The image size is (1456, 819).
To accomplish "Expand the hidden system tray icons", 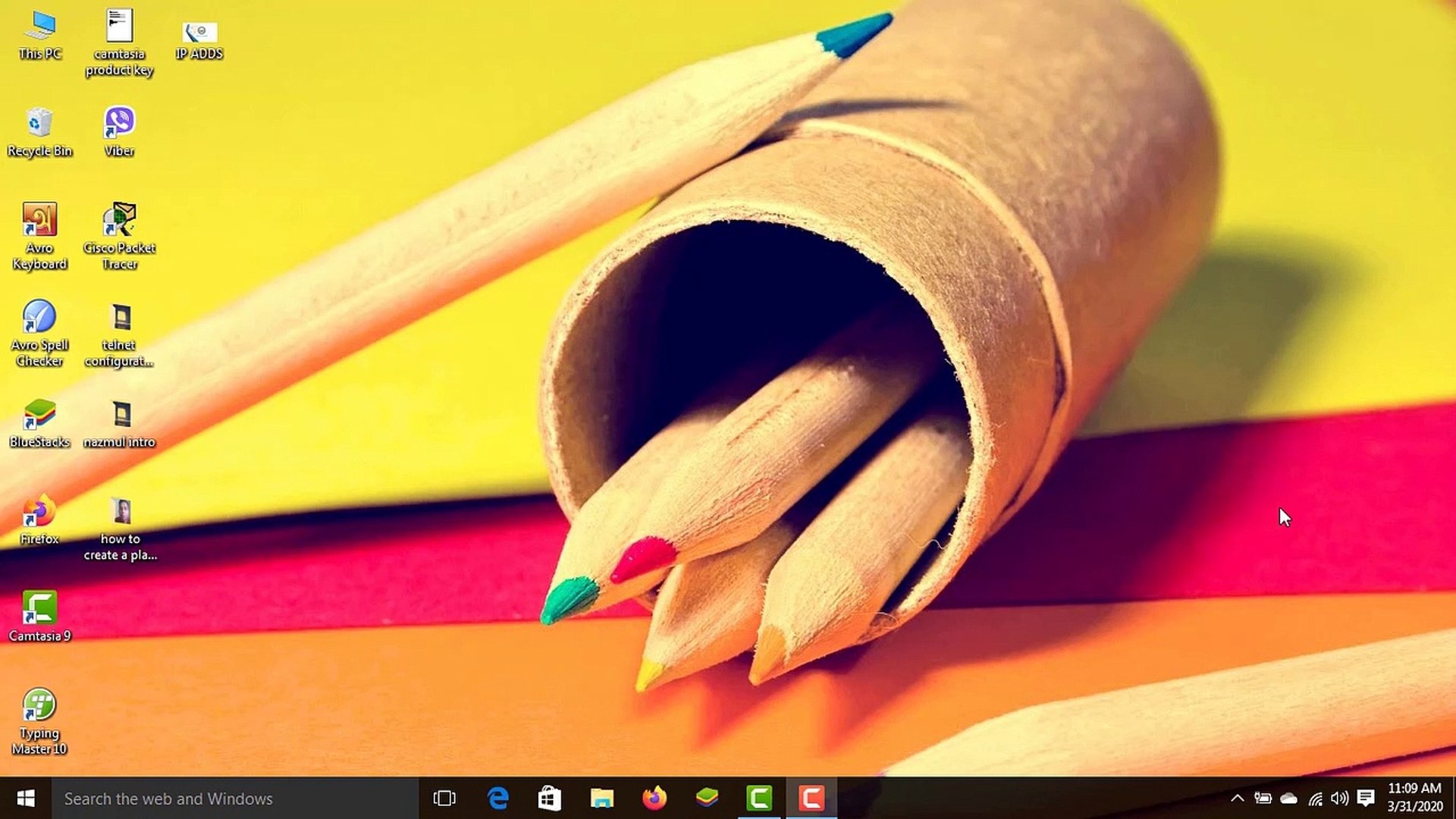I will pyautogui.click(x=1237, y=798).
